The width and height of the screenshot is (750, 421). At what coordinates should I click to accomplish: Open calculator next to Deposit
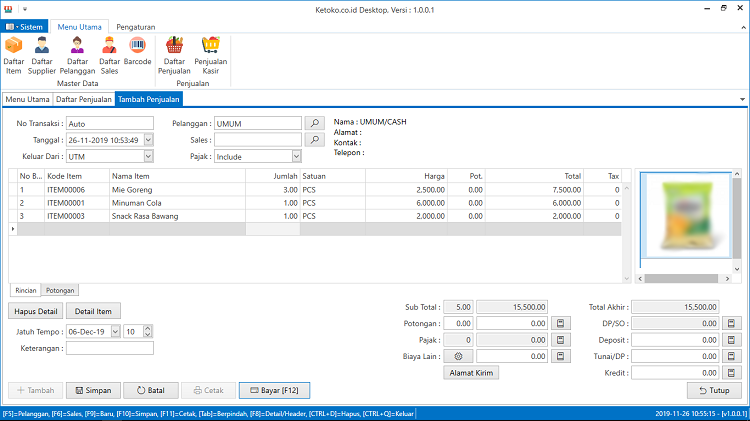[731, 340]
